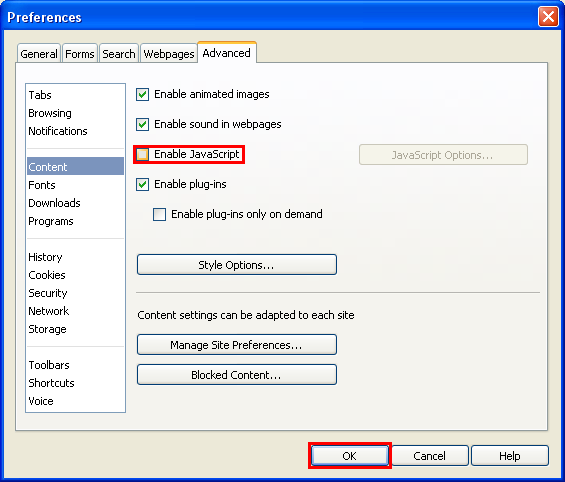The image size is (565, 482).
Task: Toggle Enable animated images checkbox
Action: tap(142, 94)
